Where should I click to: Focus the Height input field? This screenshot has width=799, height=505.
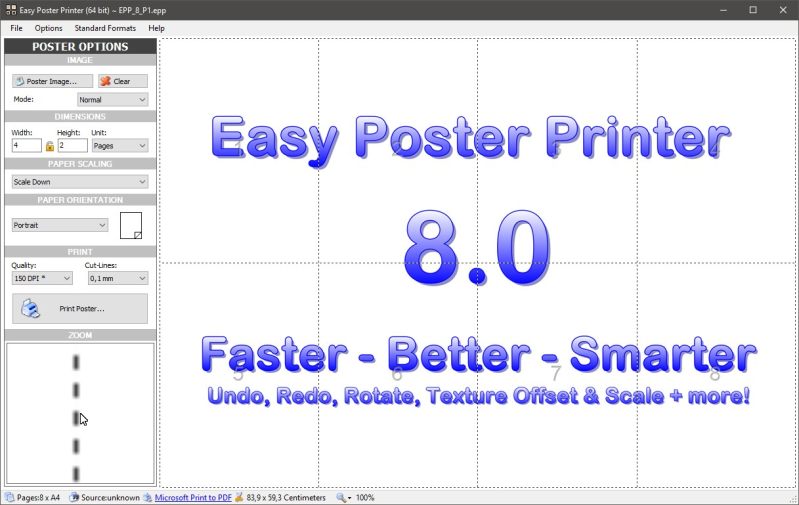(x=72, y=145)
